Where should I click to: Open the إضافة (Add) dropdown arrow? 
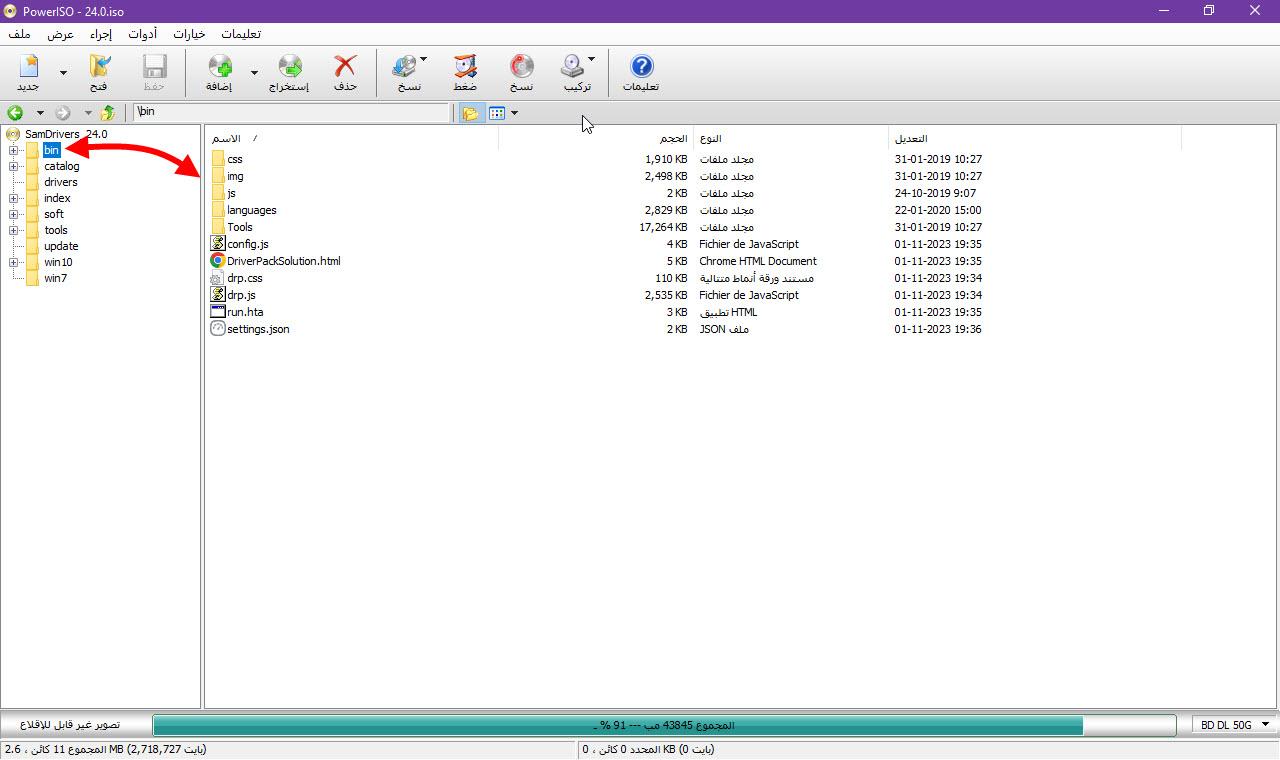click(254, 72)
